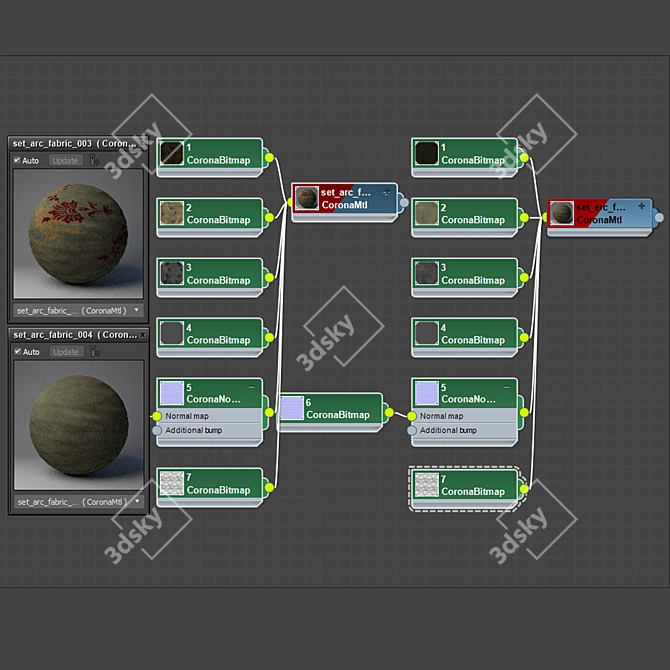The width and height of the screenshot is (670, 670).
Task: Click the floral sphere preview of set_arc_fabric_003
Action: point(78,234)
